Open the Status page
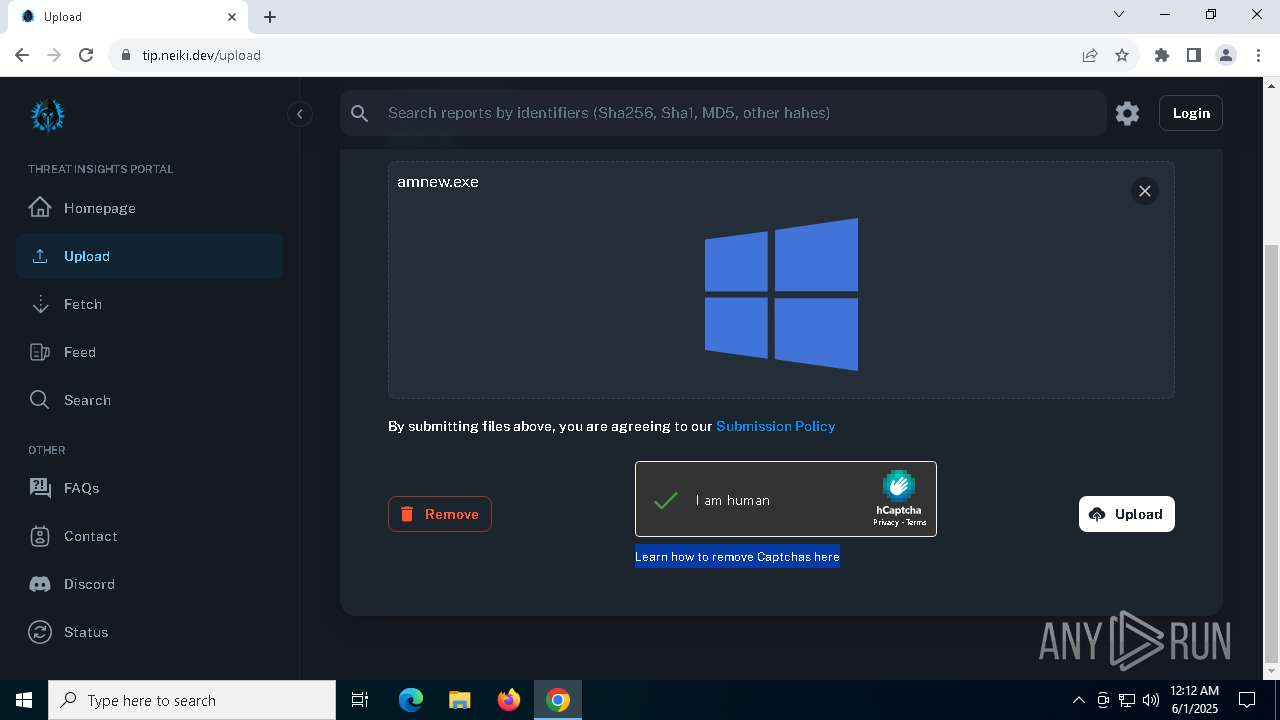 [149, 632]
